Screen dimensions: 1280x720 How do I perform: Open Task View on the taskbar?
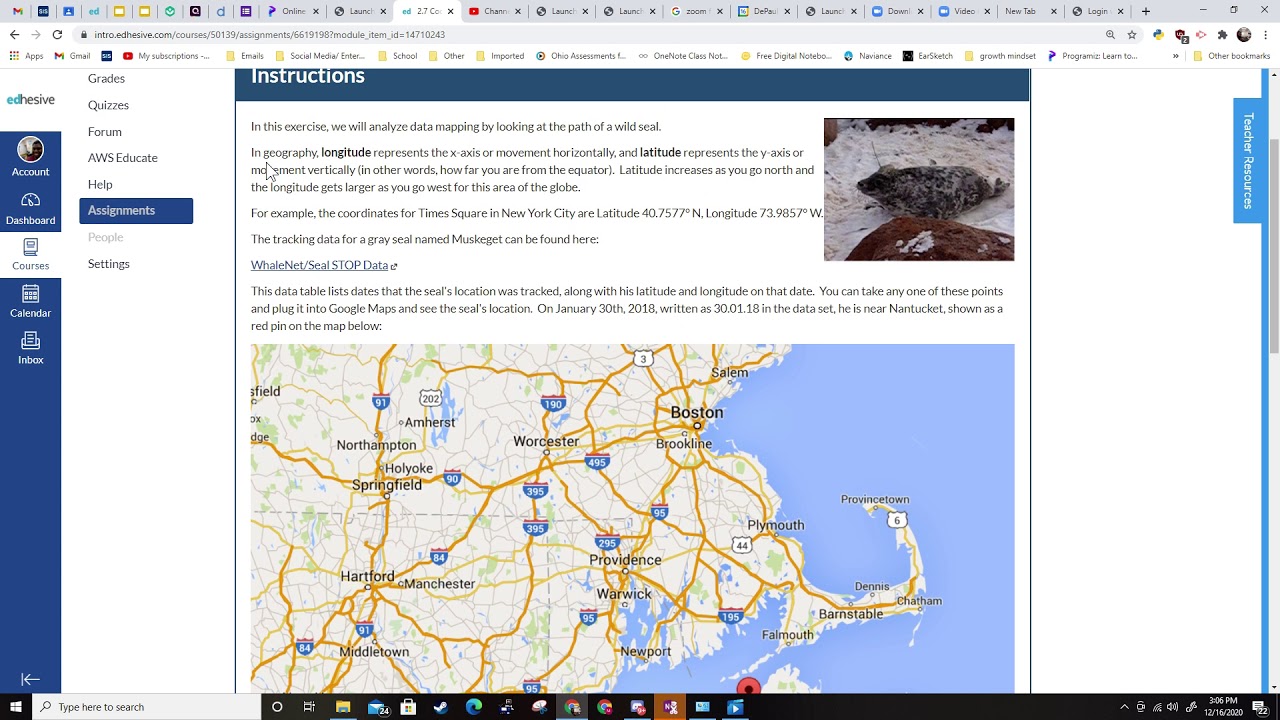pos(309,707)
